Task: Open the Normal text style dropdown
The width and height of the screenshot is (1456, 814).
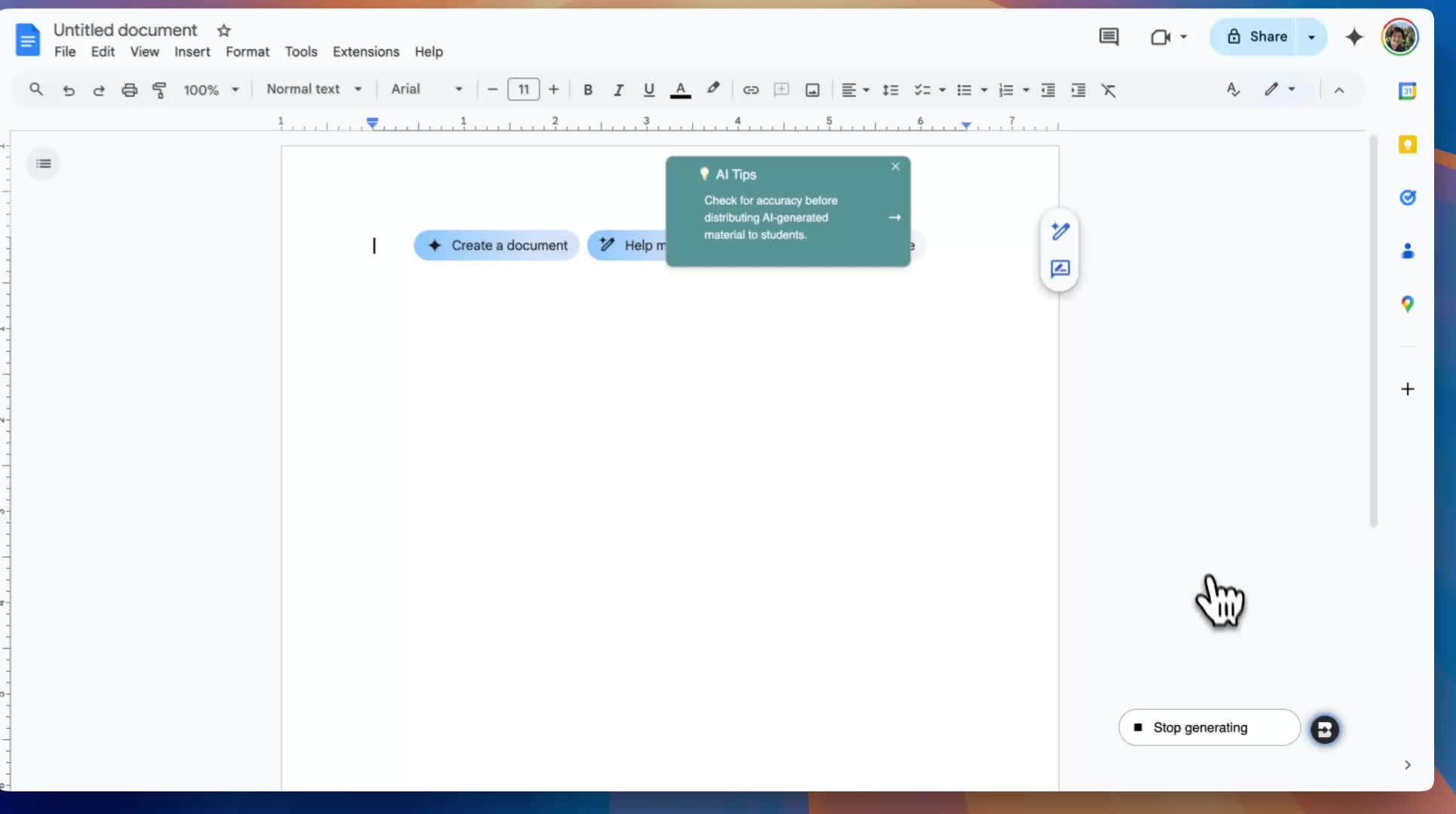Action: [314, 89]
